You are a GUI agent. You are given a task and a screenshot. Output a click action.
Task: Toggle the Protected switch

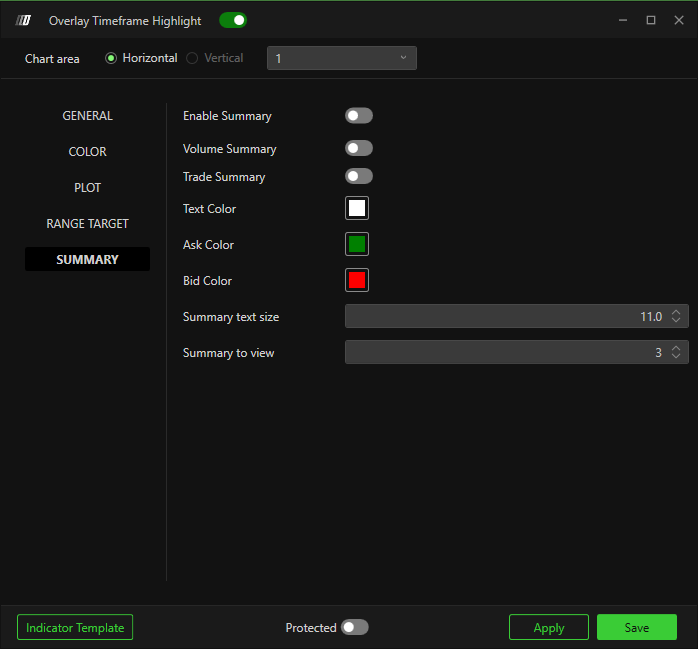pos(354,627)
